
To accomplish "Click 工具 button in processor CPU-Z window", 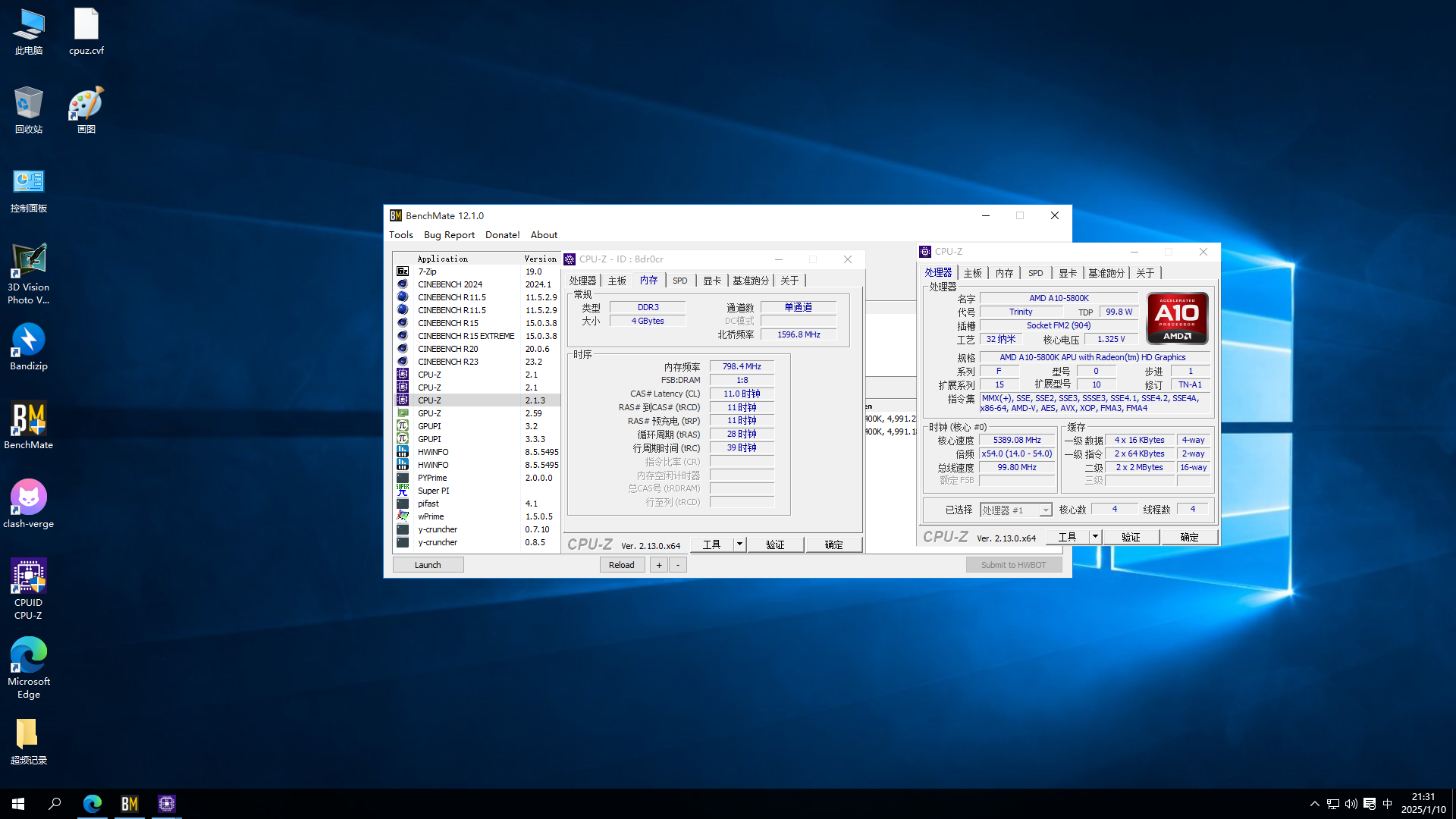I will 1068,537.
